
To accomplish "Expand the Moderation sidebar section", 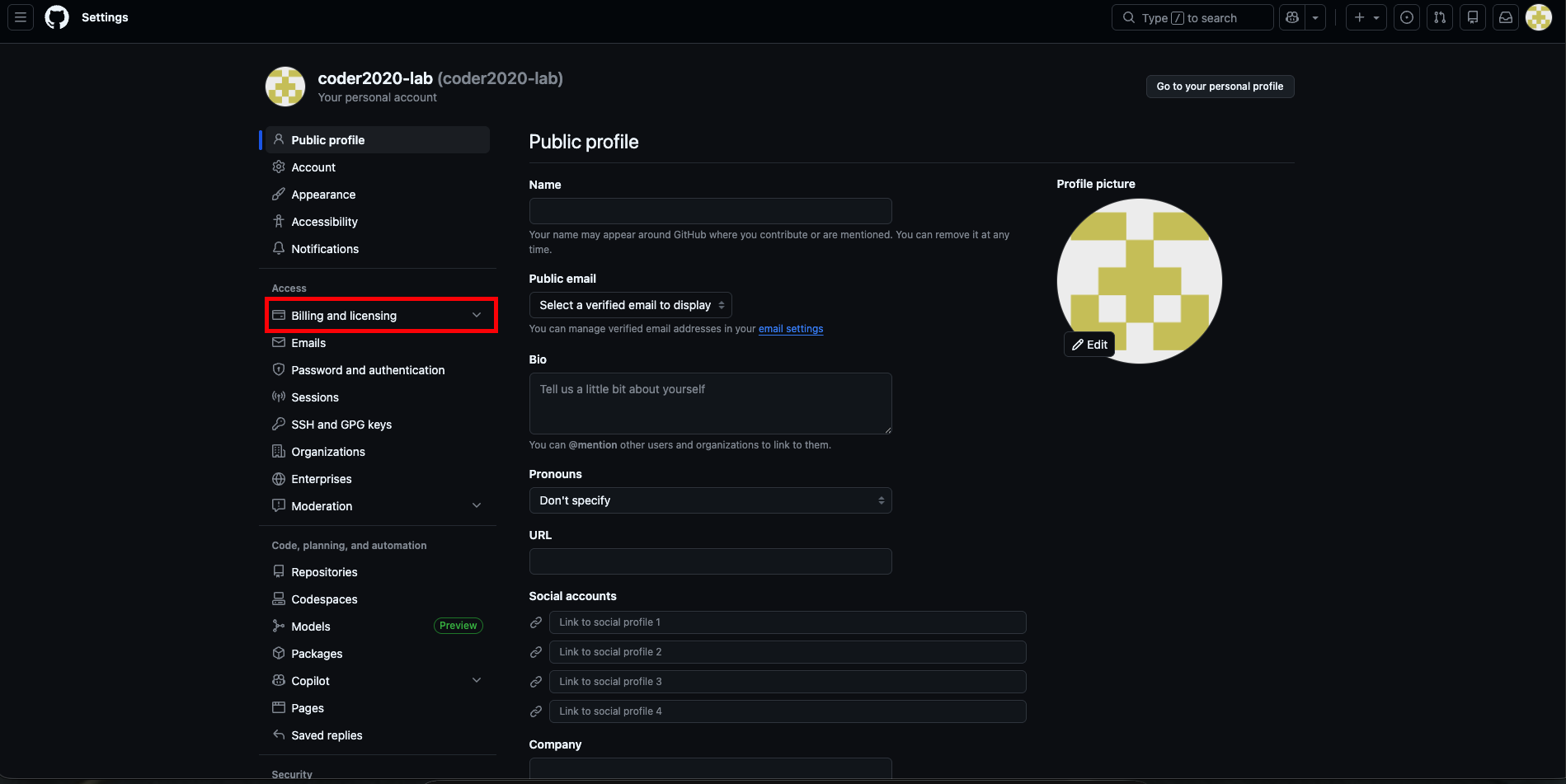I will (476, 506).
